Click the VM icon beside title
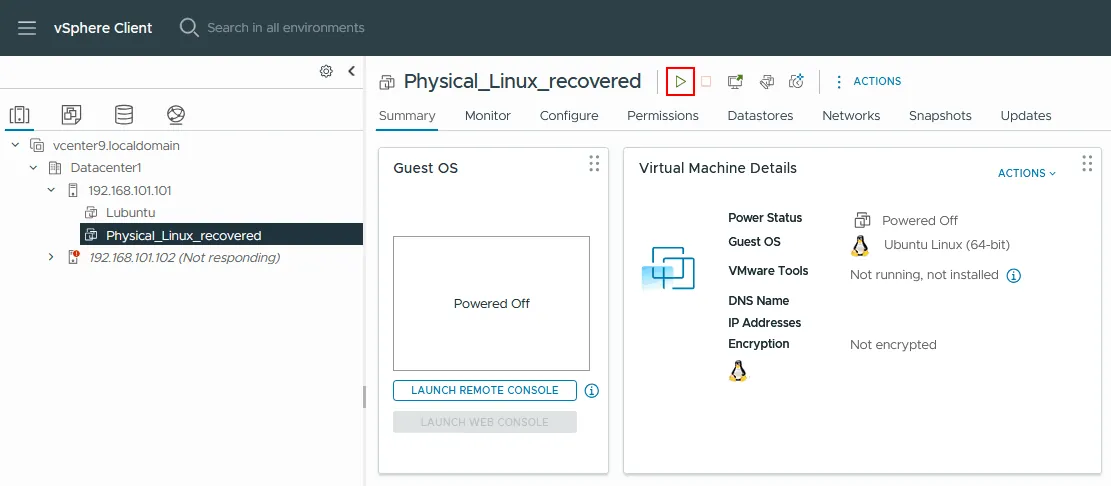The image size is (1111, 486). pos(387,82)
